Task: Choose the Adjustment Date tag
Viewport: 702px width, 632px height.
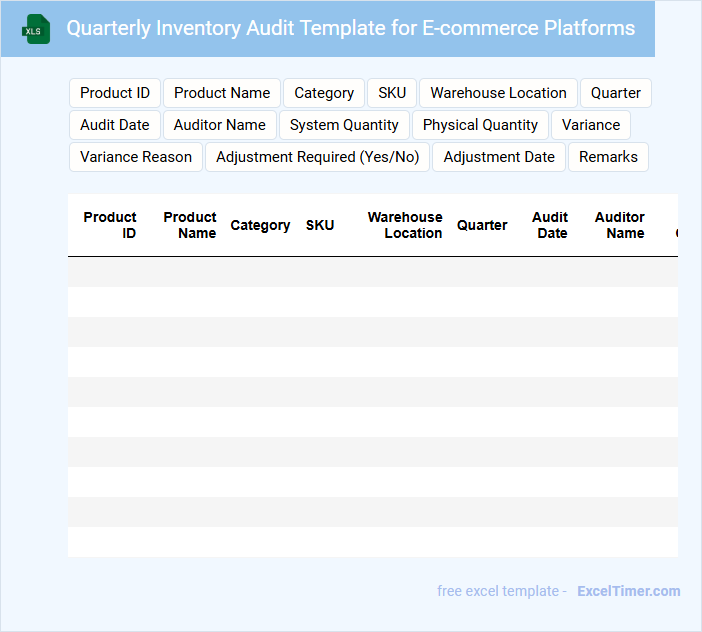Action: coord(499,157)
